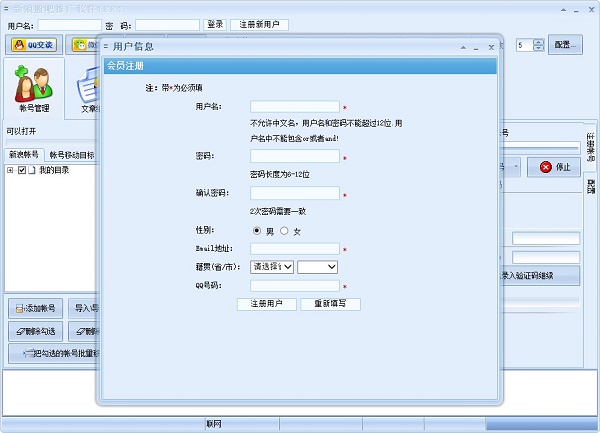Screen dimensions: 600x433
Task: Select the 女 gender radio button
Action: click(284, 231)
